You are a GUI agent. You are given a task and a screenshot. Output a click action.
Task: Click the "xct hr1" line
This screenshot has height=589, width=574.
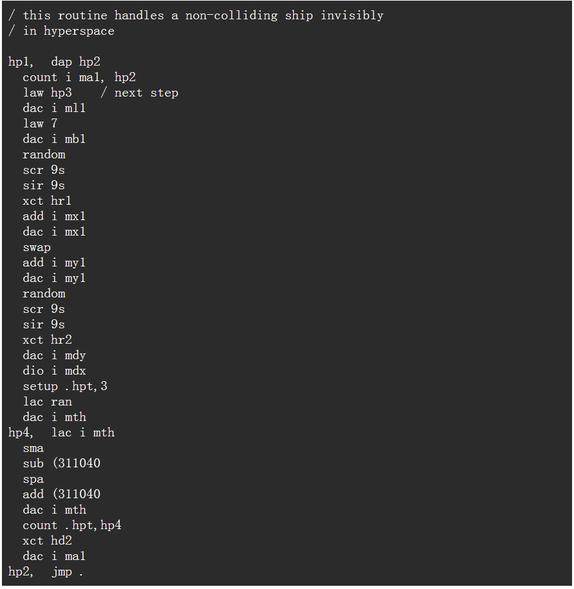[47, 201]
